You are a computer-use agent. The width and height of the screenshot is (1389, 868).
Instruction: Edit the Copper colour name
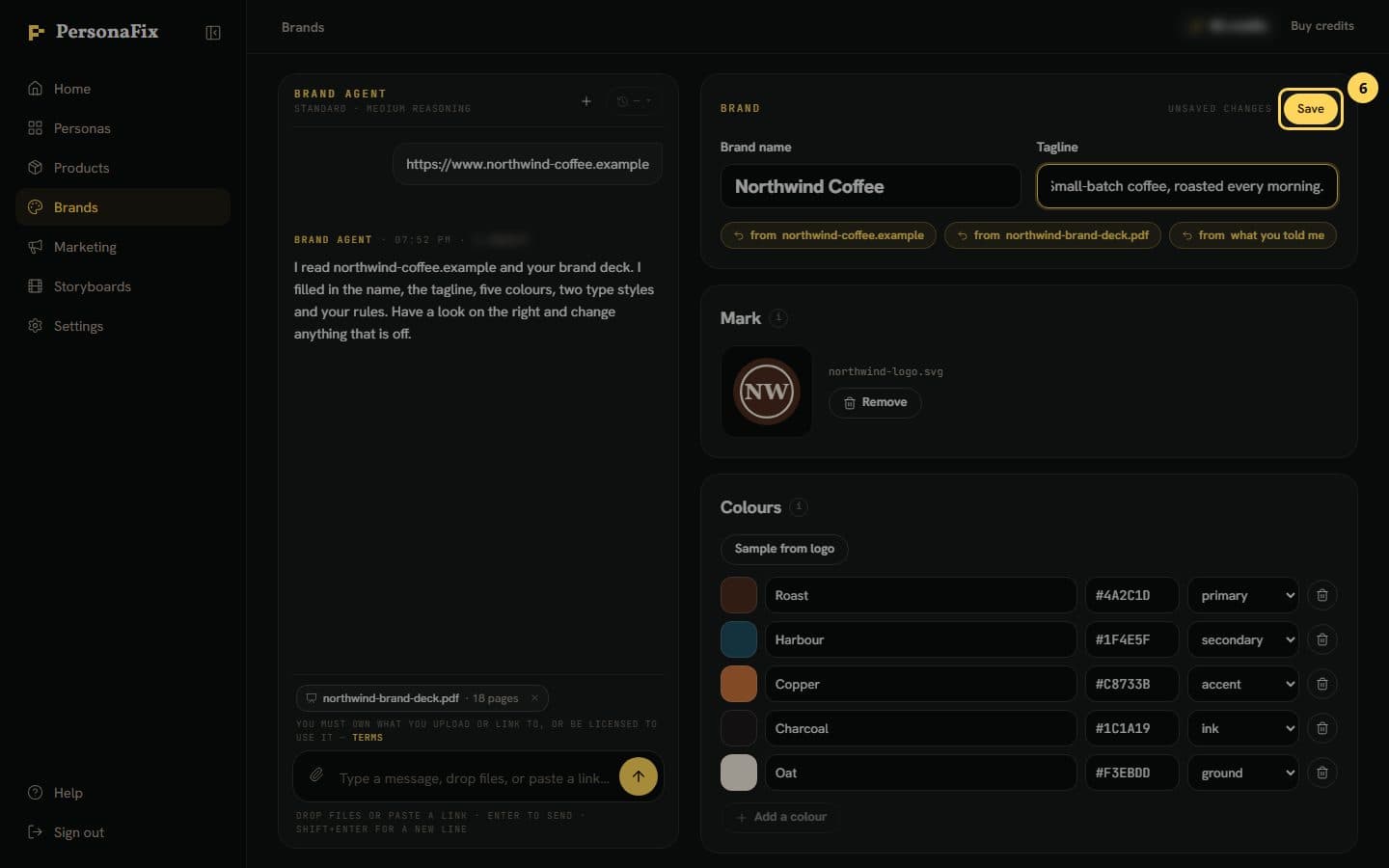920,684
